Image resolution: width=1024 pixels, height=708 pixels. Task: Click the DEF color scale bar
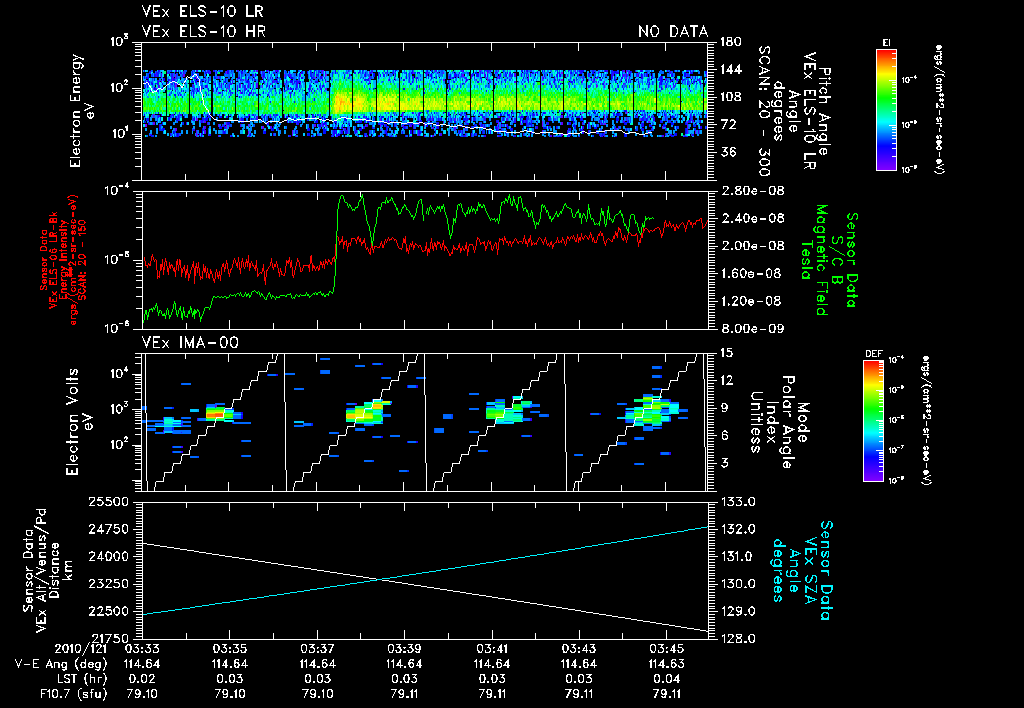[x=873, y=421]
